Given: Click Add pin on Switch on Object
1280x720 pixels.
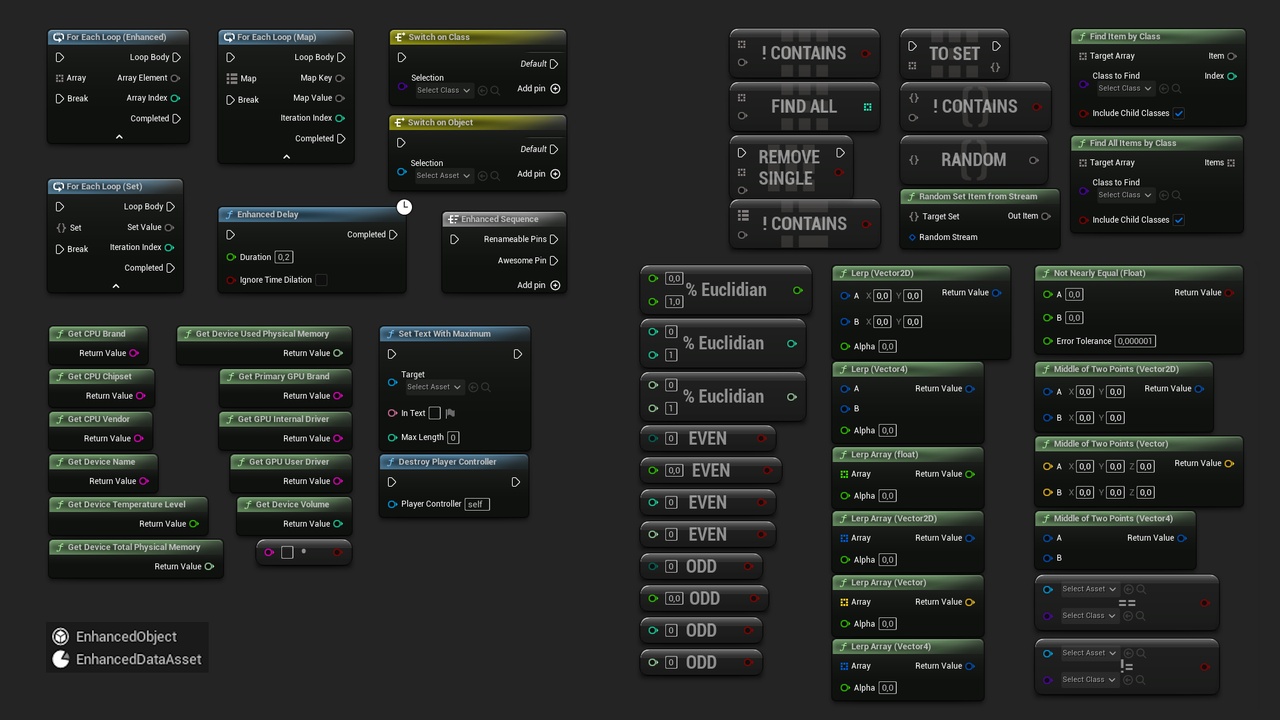Looking at the screenshot, I should (539, 174).
